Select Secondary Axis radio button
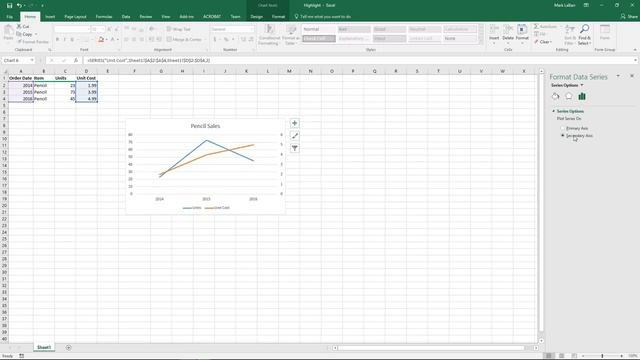Viewport: 640px width, 360px height. (x=563, y=136)
